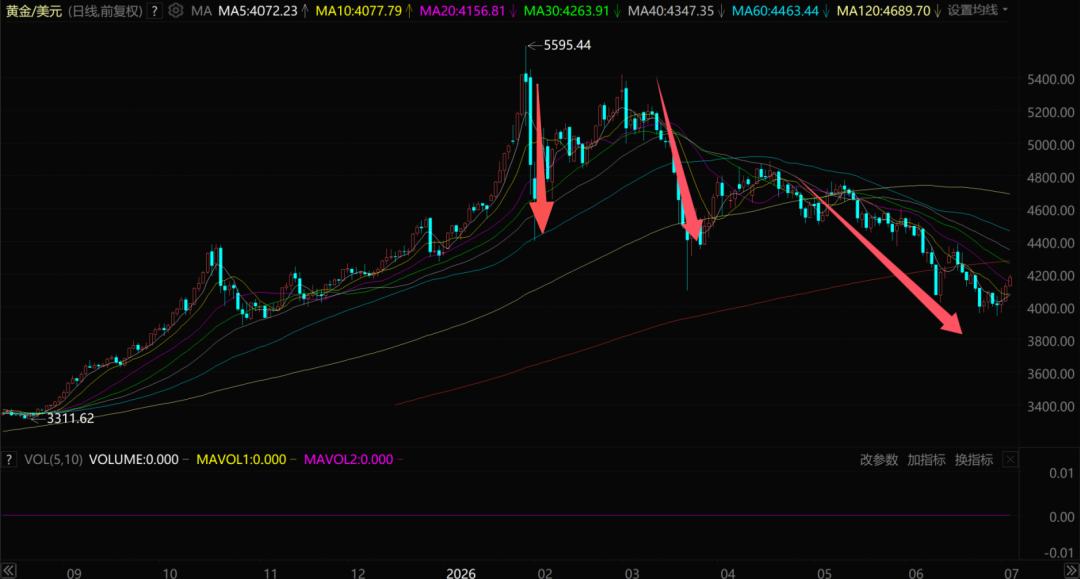The height and width of the screenshot is (579, 1080).
Task: Select the MA10:4077.79 value
Action: tap(358, 11)
